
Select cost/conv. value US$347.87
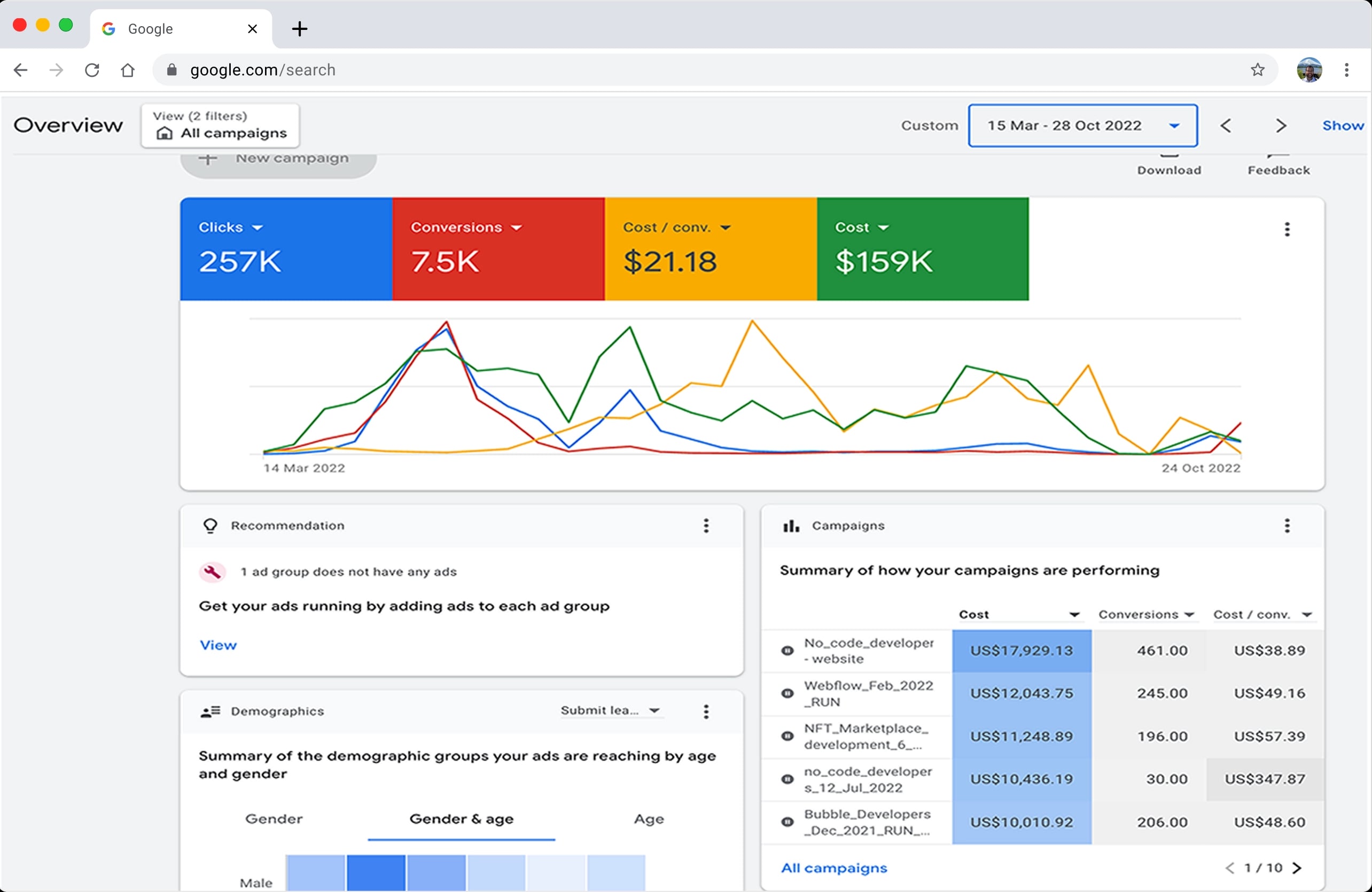(1265, 779)
